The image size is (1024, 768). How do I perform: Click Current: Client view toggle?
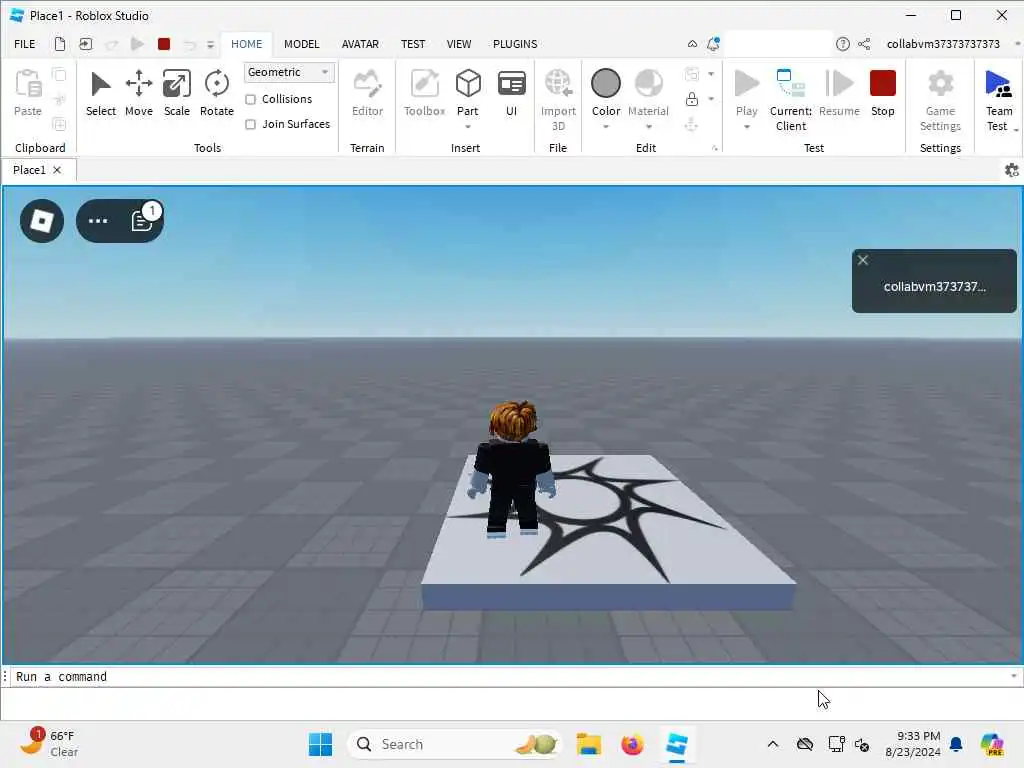click(x=790, y=100)
